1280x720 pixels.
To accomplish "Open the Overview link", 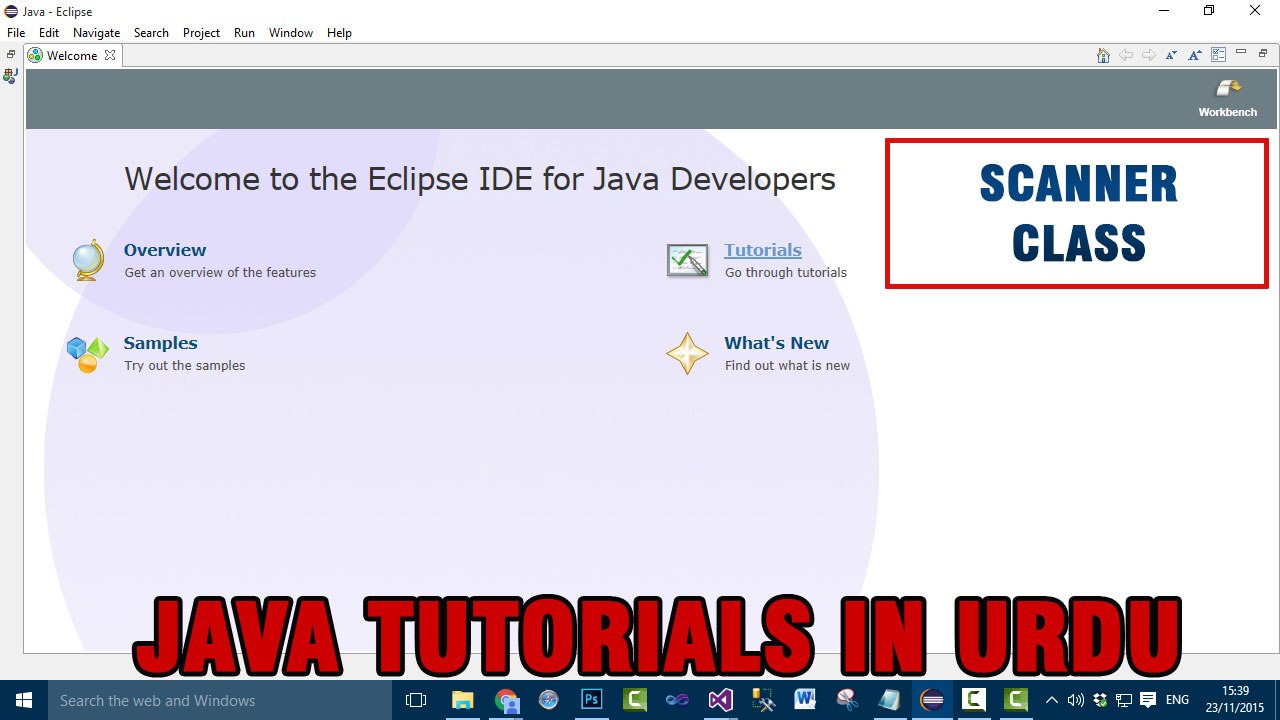I will 165,250.
